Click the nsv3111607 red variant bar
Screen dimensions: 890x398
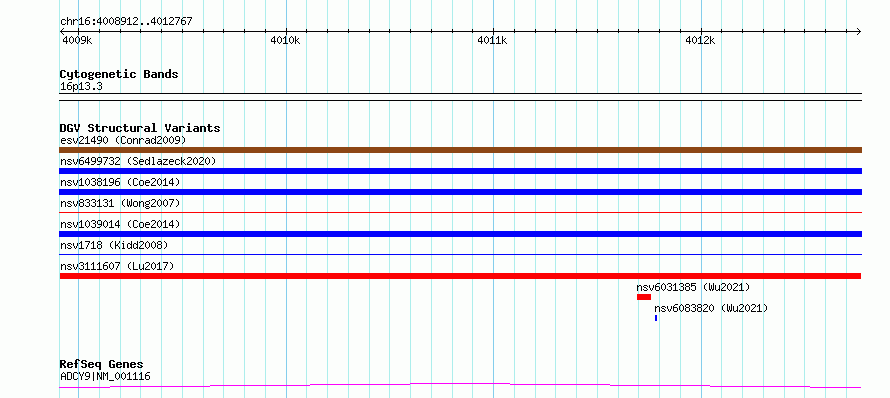click(460, 276)
